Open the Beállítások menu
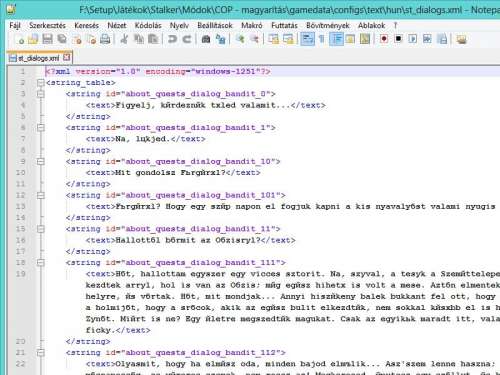The height and width of the screenshot is (375, 500). pos(215,25)
